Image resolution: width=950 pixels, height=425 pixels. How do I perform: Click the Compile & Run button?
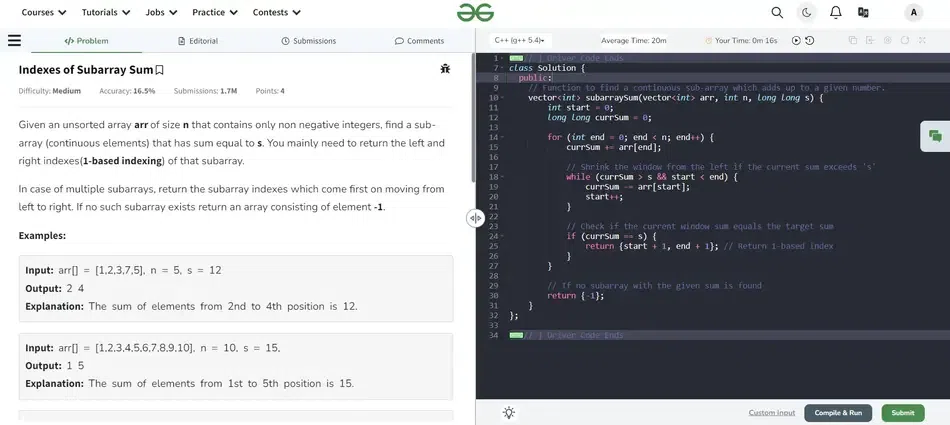click(x=838, y=413)
